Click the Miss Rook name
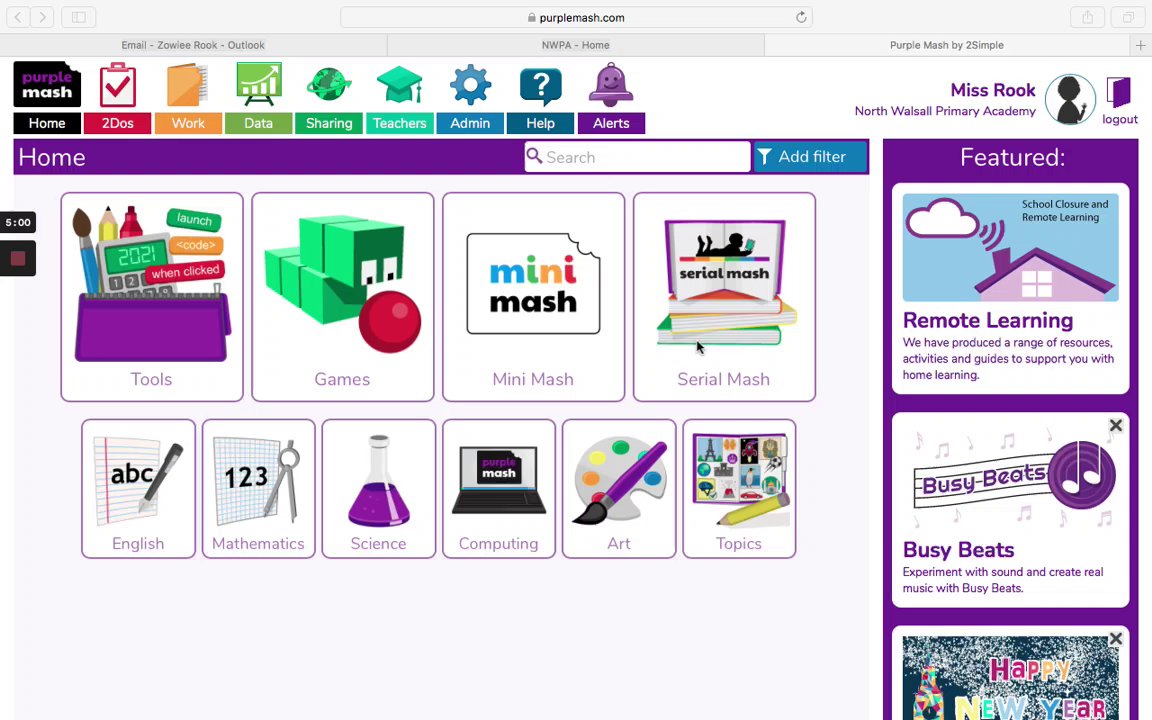The width and height of the screenshot is (1152, 720). point(993,90)
